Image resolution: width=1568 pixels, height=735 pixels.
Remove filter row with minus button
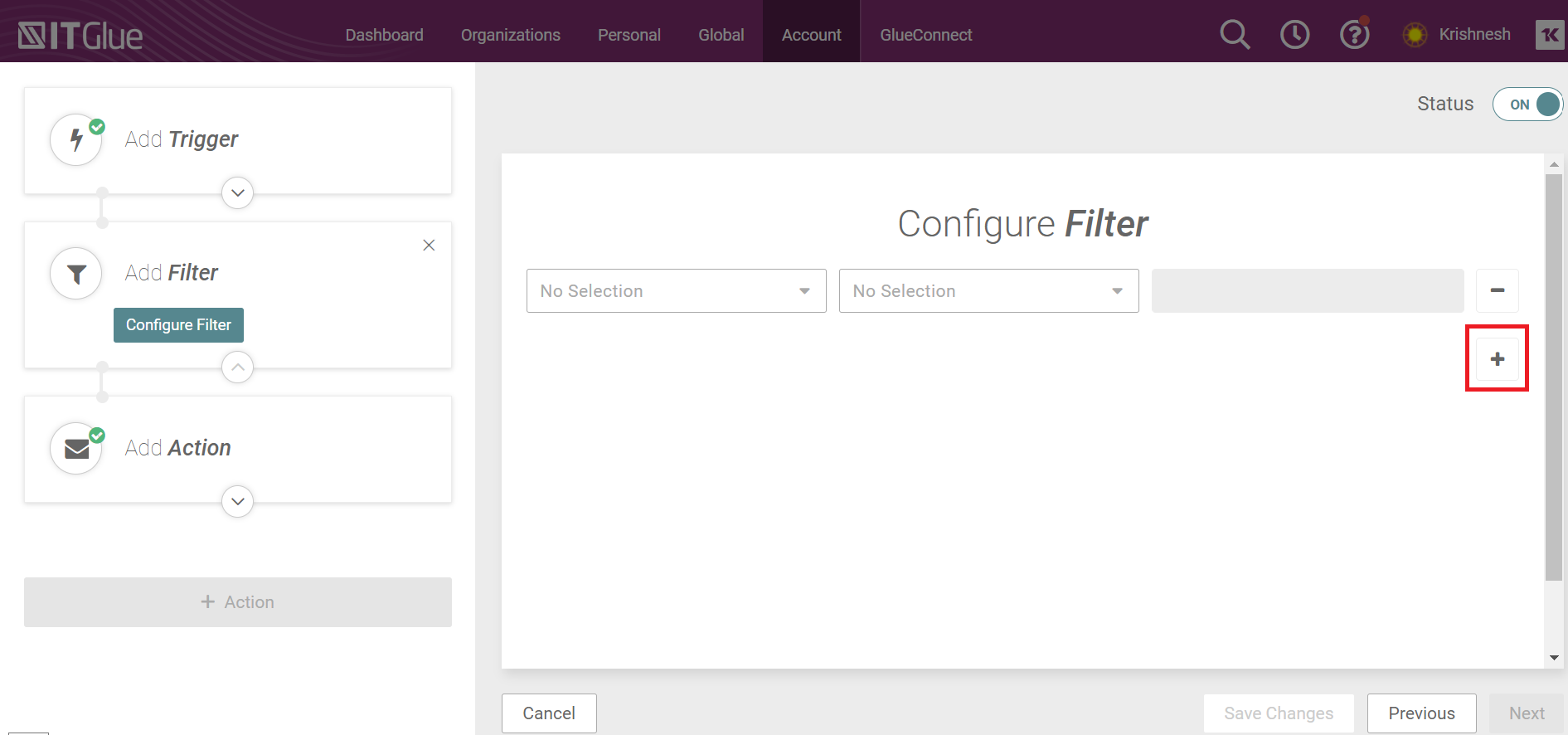coord(1498,290)
